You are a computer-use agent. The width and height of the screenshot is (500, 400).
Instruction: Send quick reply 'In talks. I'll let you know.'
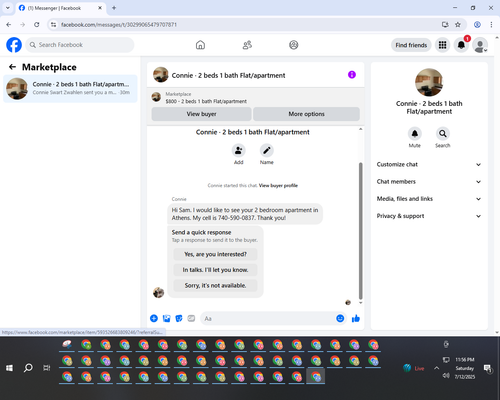pyautogui.click(x=215, y=270)
